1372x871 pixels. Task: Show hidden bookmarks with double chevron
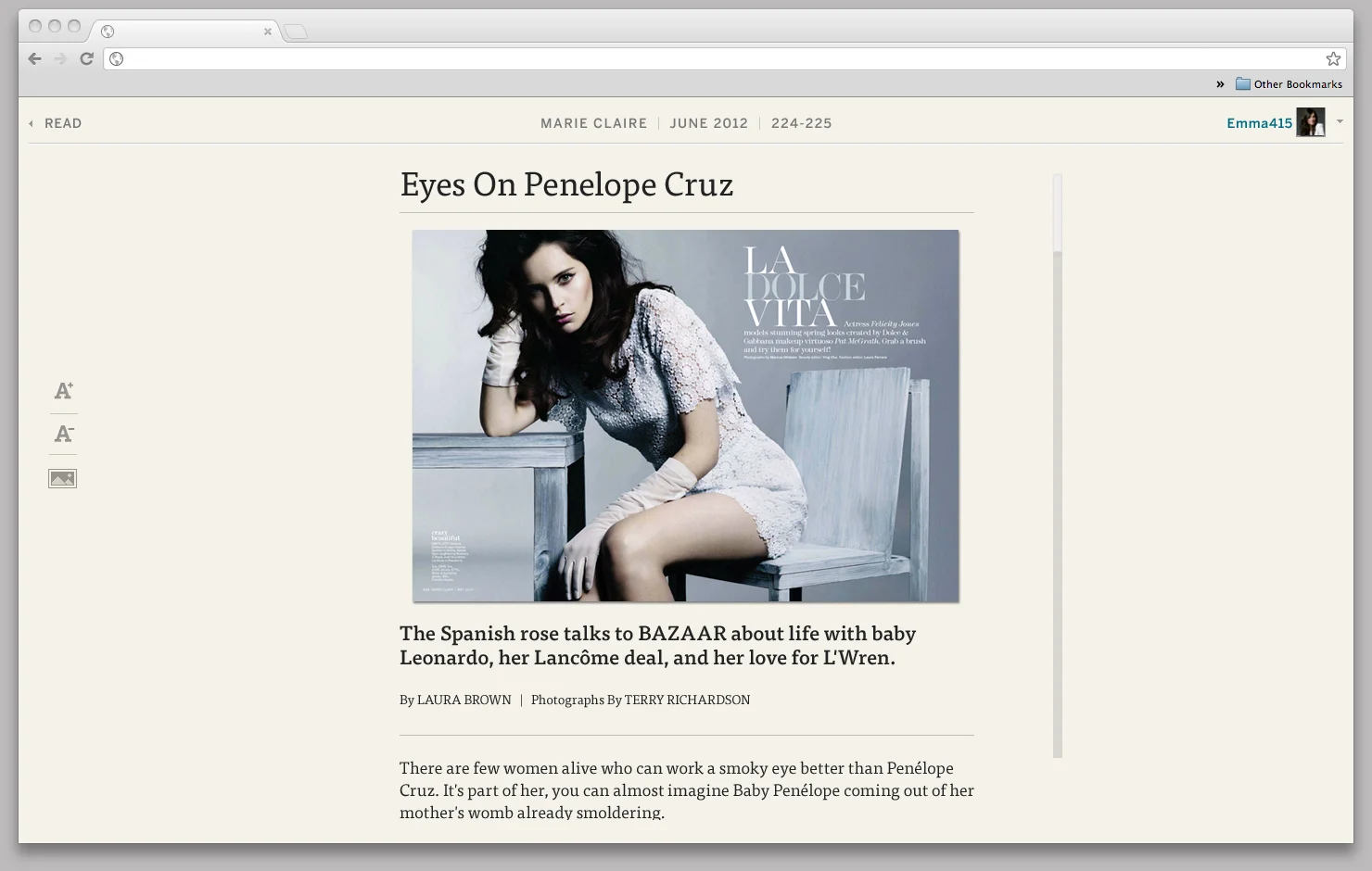[1220, 84]
